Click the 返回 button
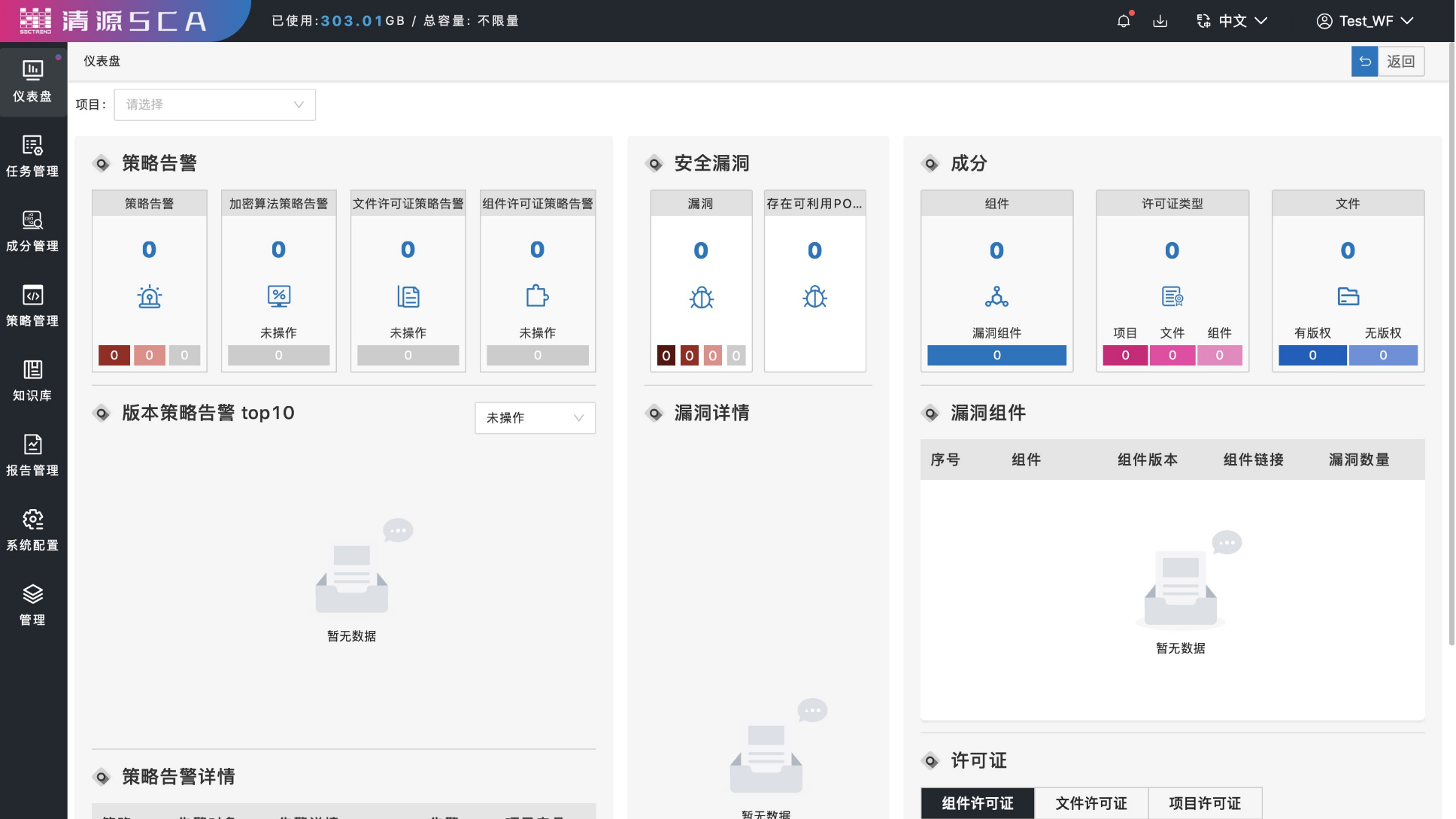This screenshot has width=1456, height=819. coord(1388,62)
